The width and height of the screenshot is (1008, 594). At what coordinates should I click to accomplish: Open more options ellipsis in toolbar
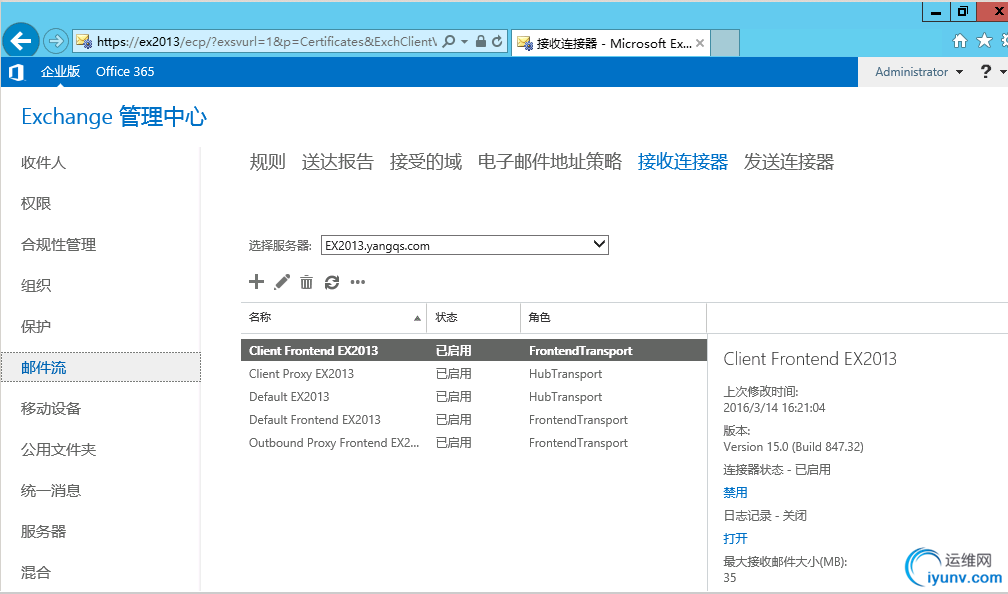(357, 282)
